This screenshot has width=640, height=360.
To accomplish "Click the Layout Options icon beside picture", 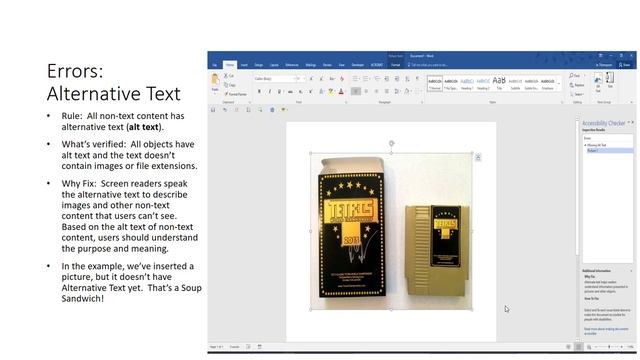I will tap(478, 157).
